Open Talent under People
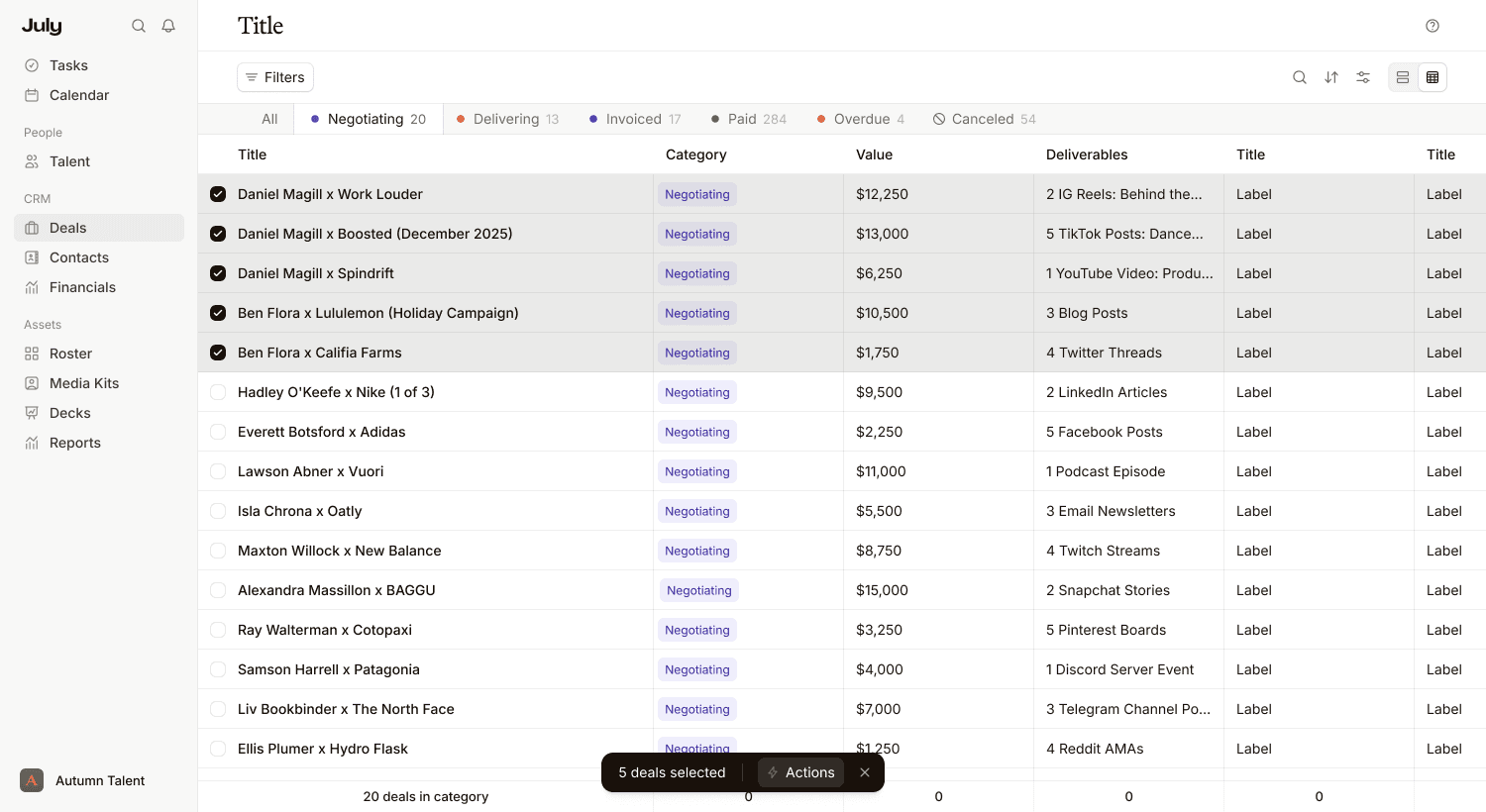The image size is (1486, 812). click(99, 161)
